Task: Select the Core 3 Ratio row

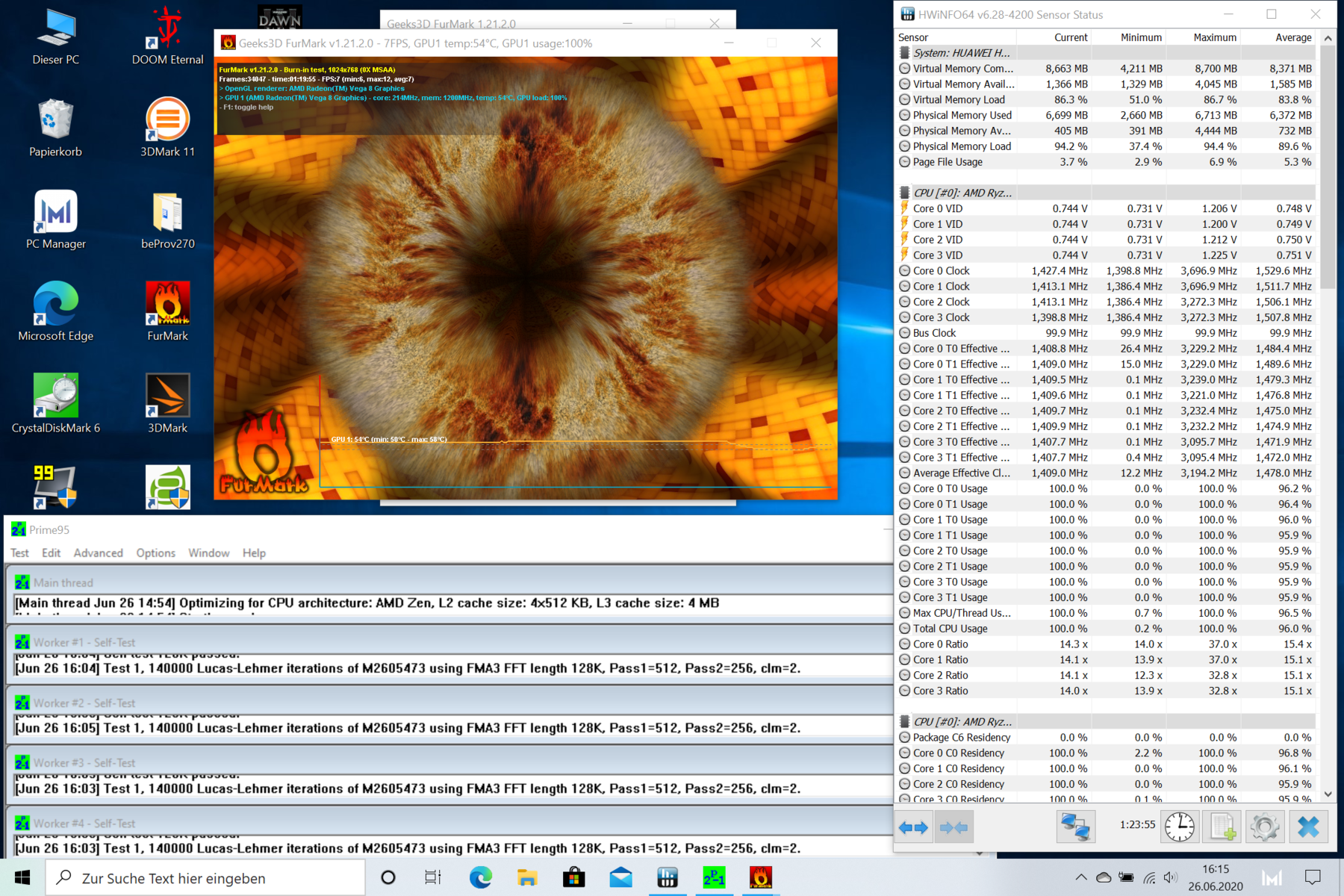Action: (x=1105, y=691)
